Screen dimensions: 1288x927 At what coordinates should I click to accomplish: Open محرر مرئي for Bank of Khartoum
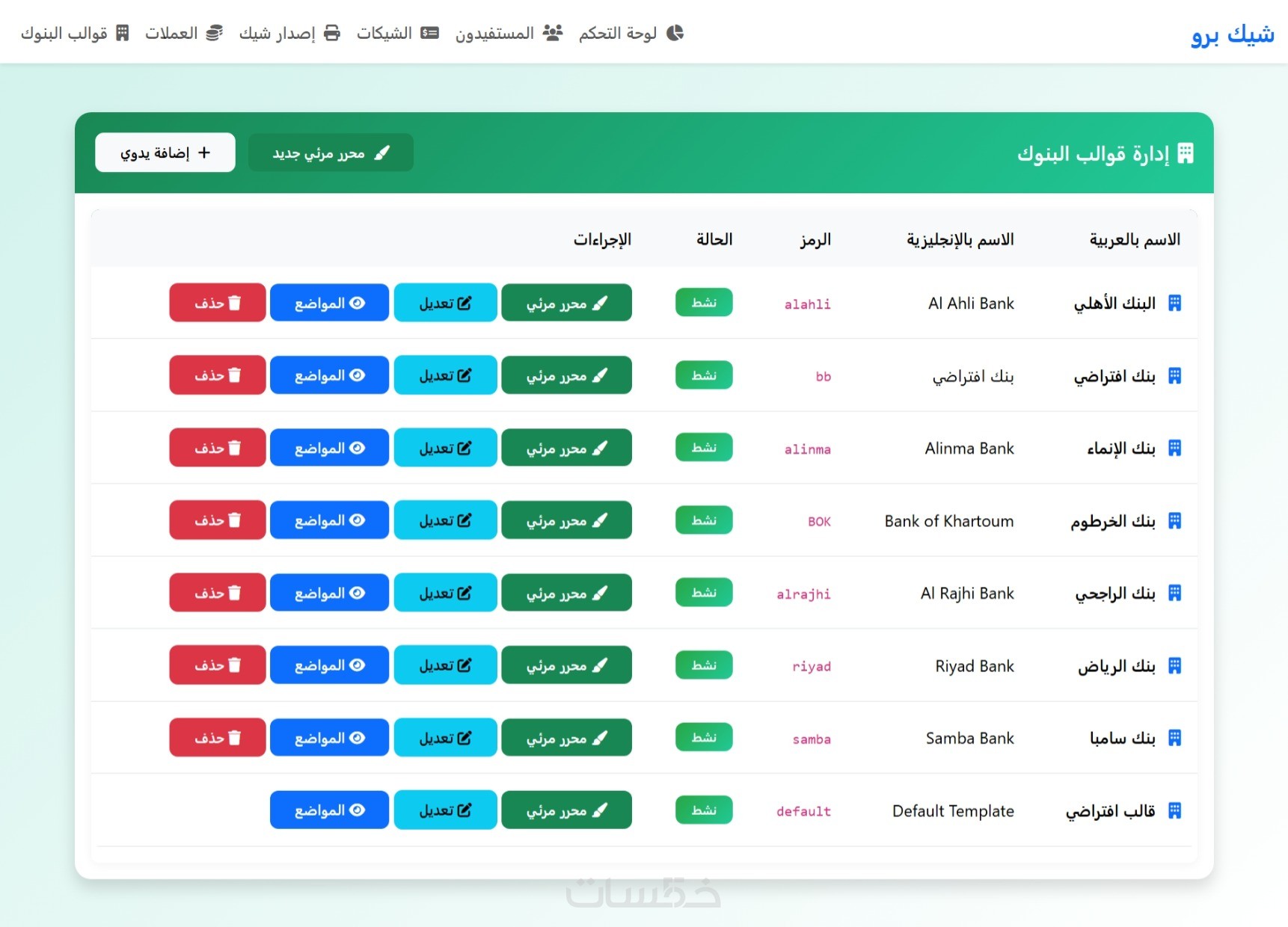[566, 520]
